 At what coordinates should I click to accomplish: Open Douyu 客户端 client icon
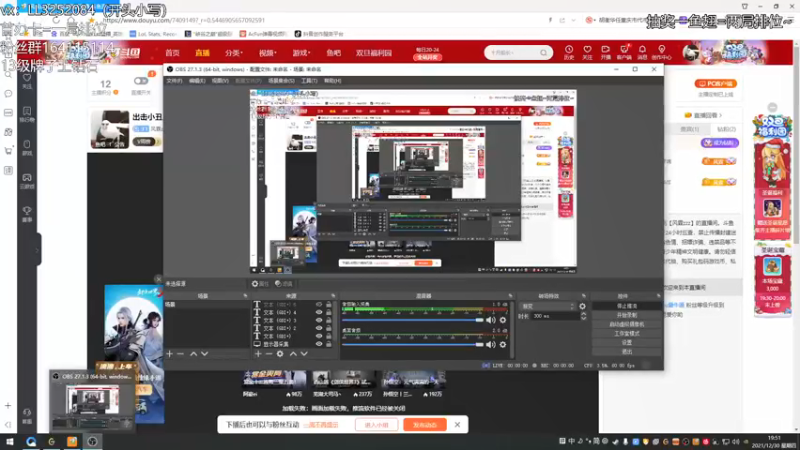coord(624,52)
